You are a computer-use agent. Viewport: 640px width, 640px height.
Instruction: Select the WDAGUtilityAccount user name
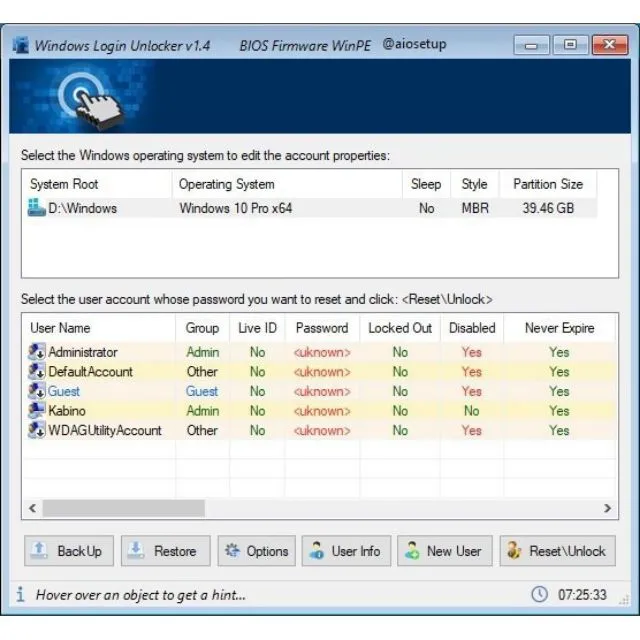(105, 430)
